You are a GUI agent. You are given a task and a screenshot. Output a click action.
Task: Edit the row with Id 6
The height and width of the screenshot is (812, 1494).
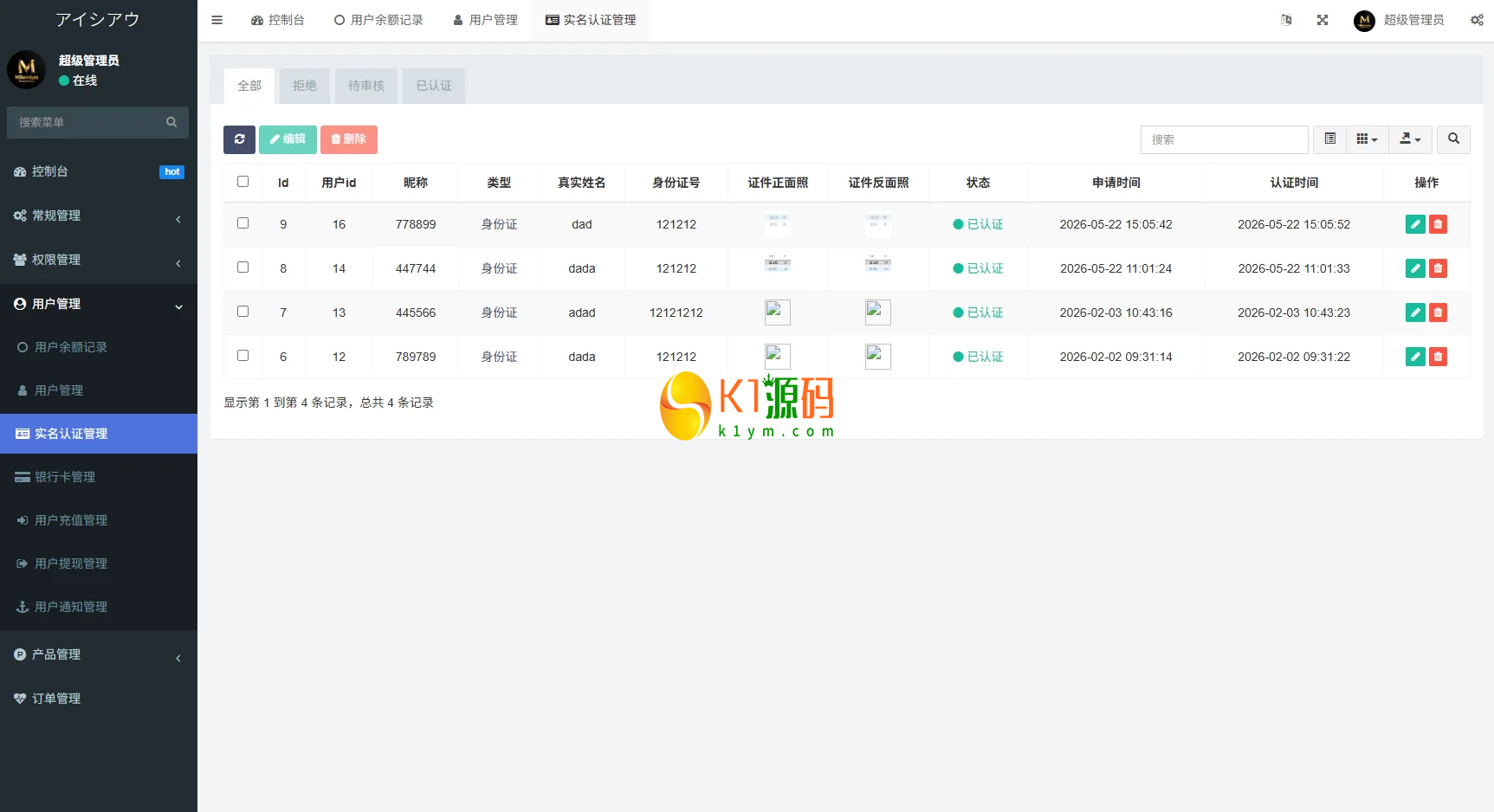[x=1415, y=357]
